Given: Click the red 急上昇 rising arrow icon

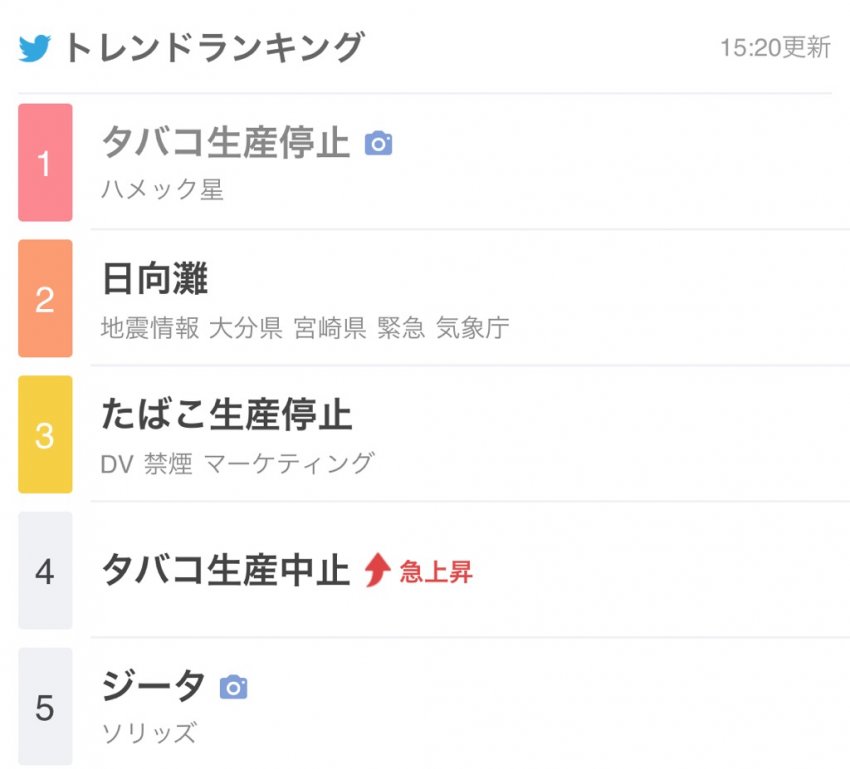Looking at the screenshot, I should (x=377, y=571).
